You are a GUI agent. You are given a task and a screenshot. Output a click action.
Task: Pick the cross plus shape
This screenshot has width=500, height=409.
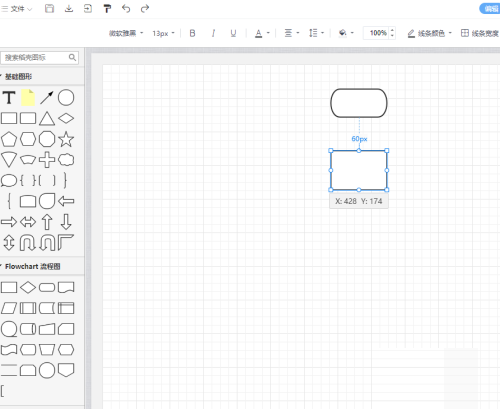[47, 160]
